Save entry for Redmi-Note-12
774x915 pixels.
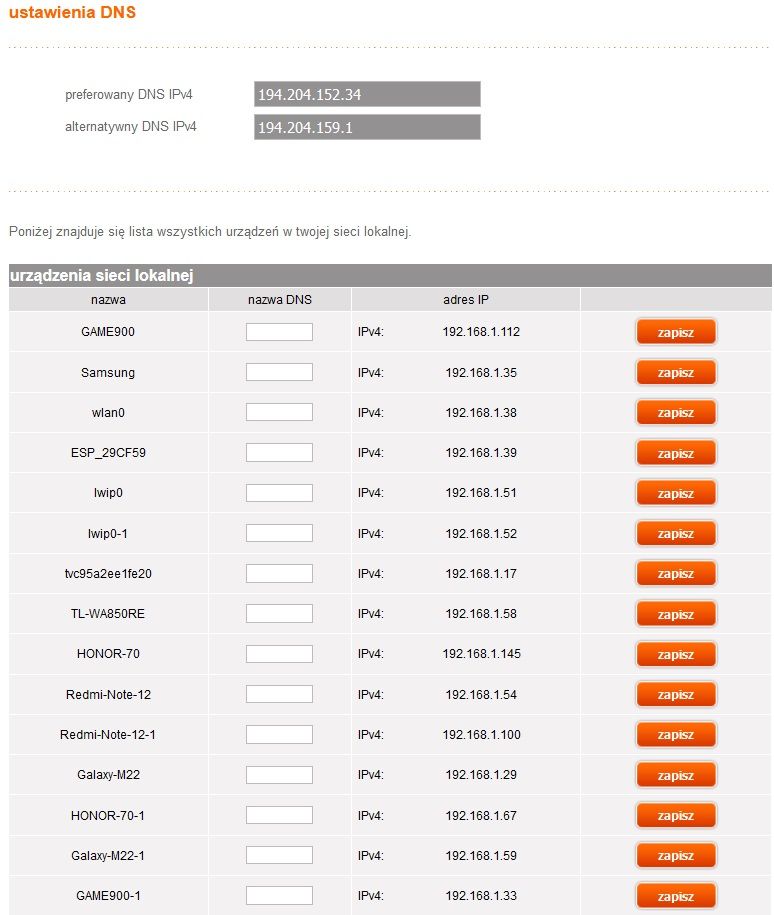pos(675,694)
